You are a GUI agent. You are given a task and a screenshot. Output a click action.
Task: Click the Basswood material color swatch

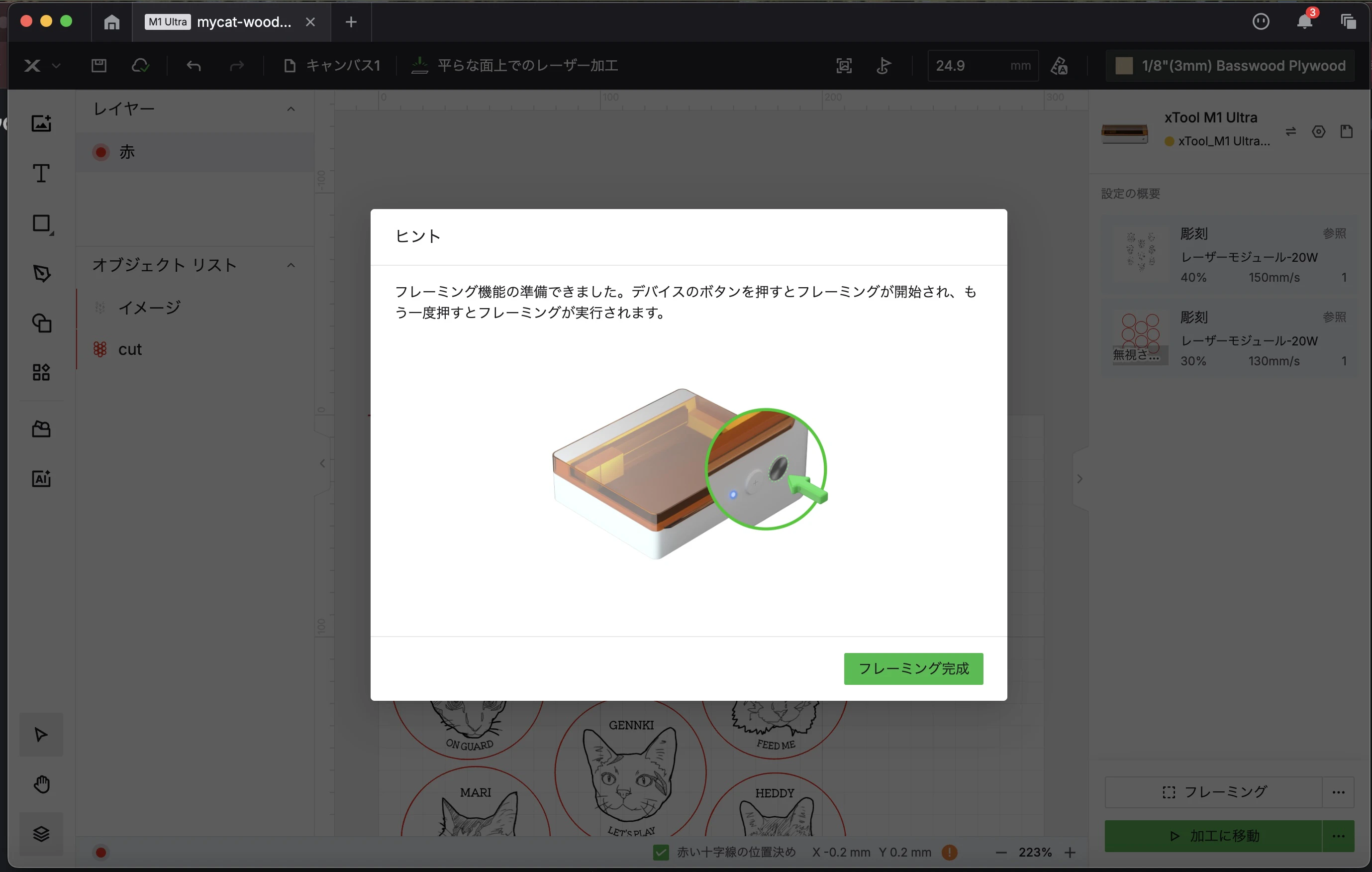(1124, 66)
